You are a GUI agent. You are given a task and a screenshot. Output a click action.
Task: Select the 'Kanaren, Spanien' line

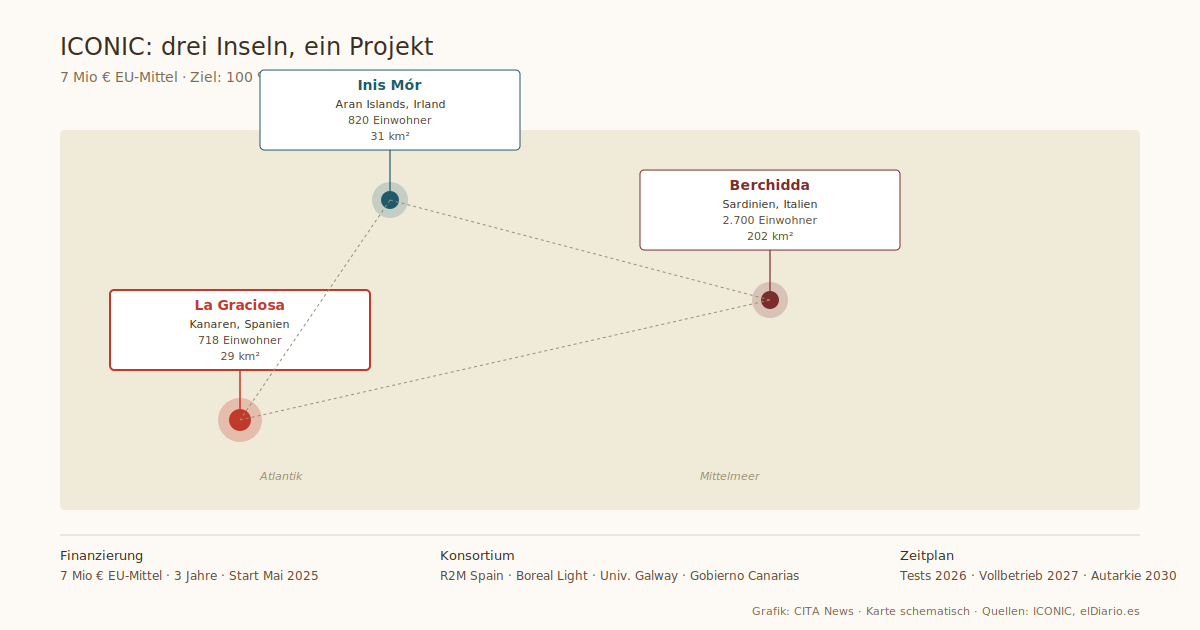click(240, 324)
